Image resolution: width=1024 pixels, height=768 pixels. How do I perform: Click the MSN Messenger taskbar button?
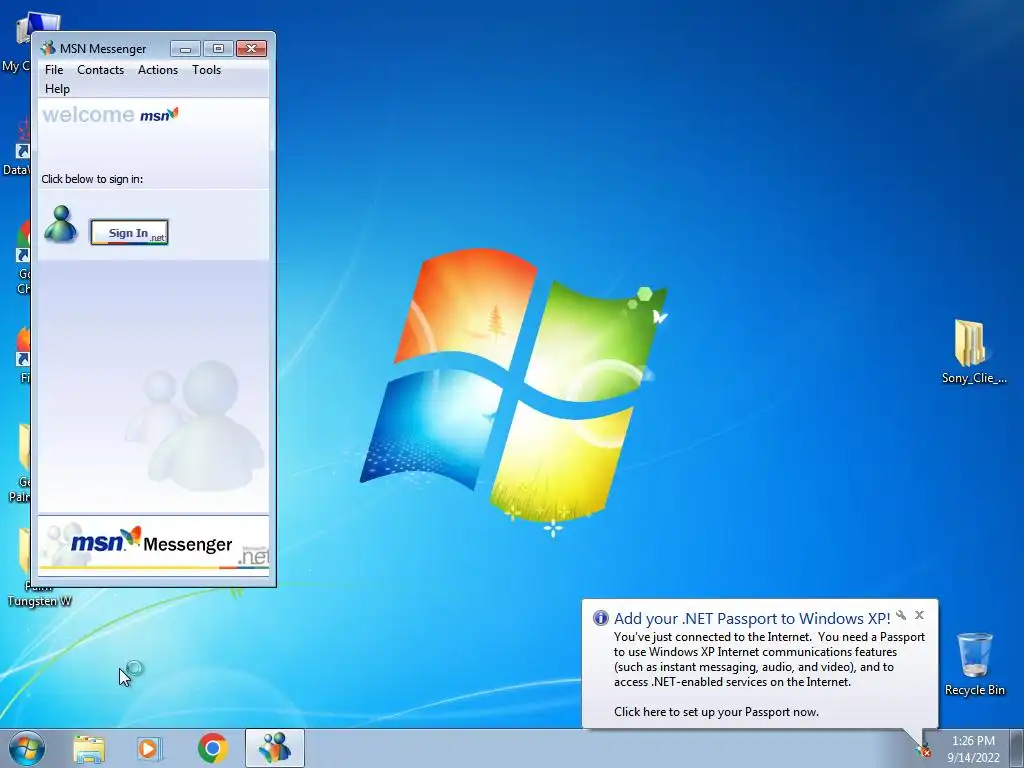tap(275, 748)
